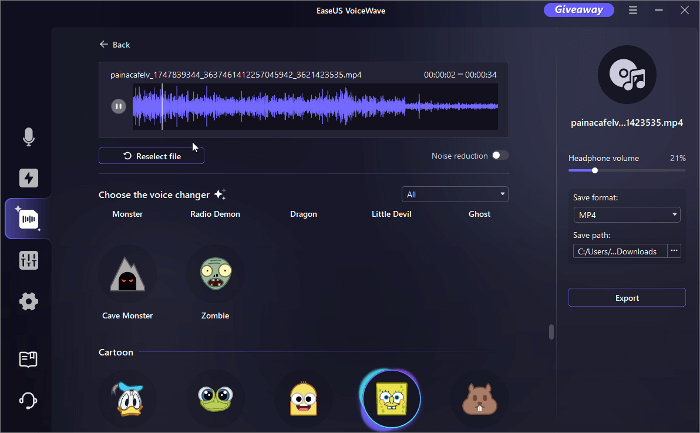Viewport: 700px width, 433px height.
Task: Click the audio waveform to seek playback
Action: click(x=315, y=106)
